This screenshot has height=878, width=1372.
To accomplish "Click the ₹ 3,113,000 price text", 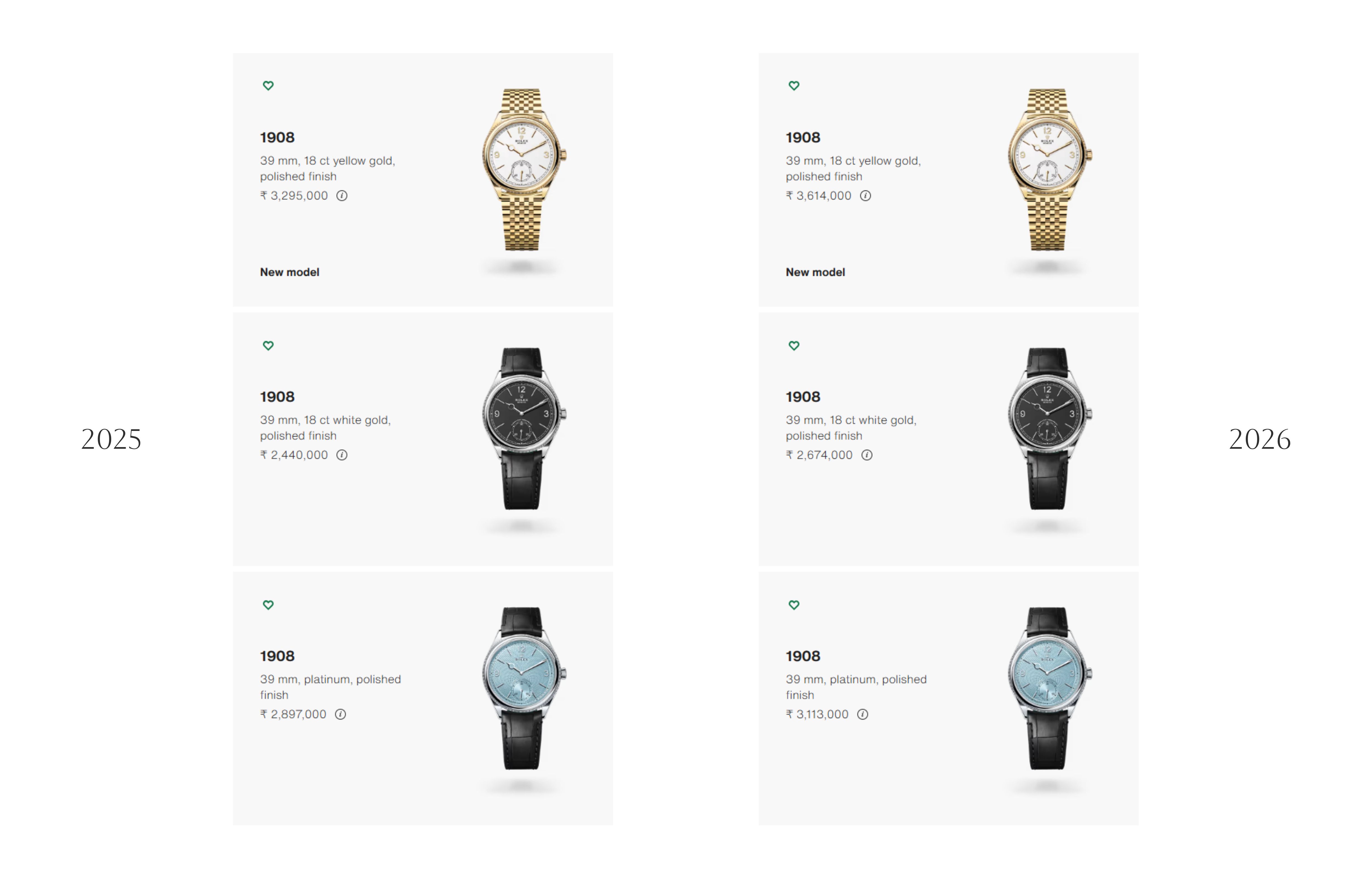I will pos(817,714).
